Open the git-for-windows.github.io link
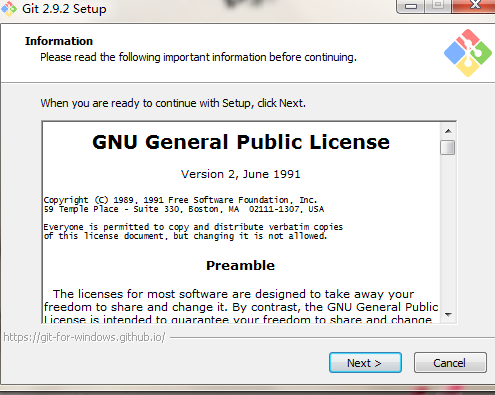The image size is (495, 395). [84, 337]
